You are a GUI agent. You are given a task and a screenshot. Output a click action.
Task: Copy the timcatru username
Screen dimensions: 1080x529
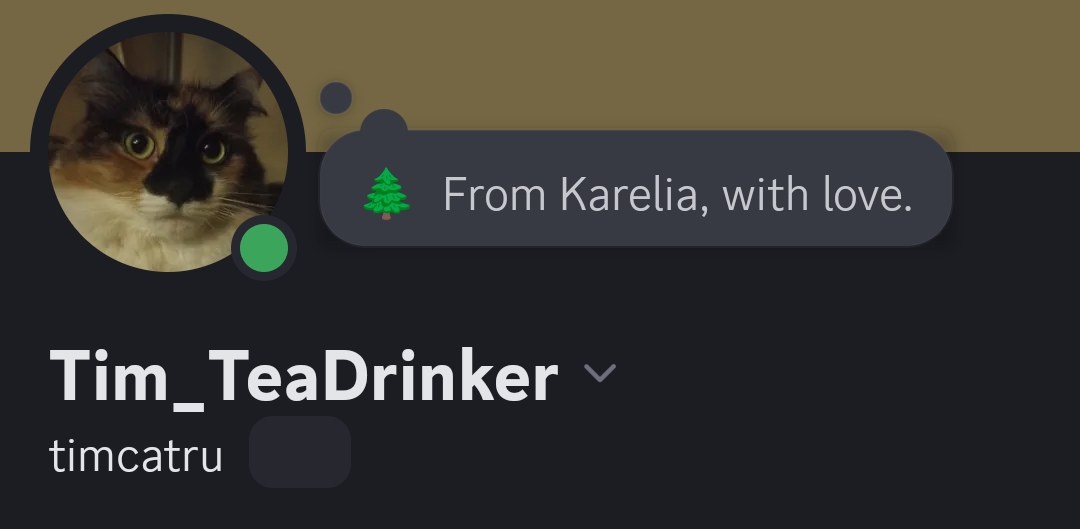(x=136, y=456)
